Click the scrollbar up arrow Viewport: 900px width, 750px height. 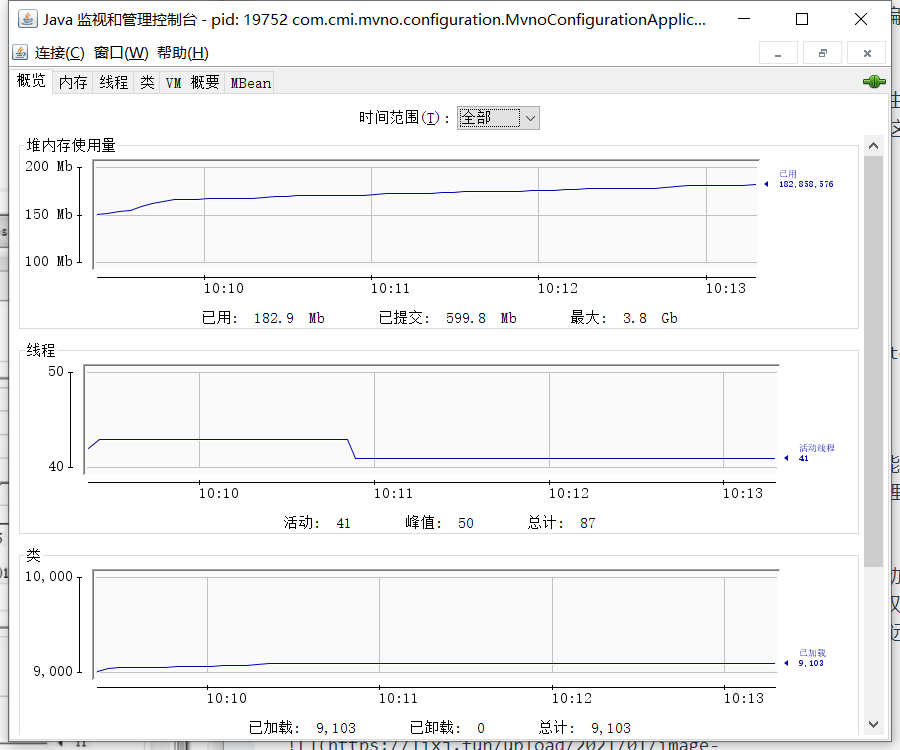tap(873, 146)
